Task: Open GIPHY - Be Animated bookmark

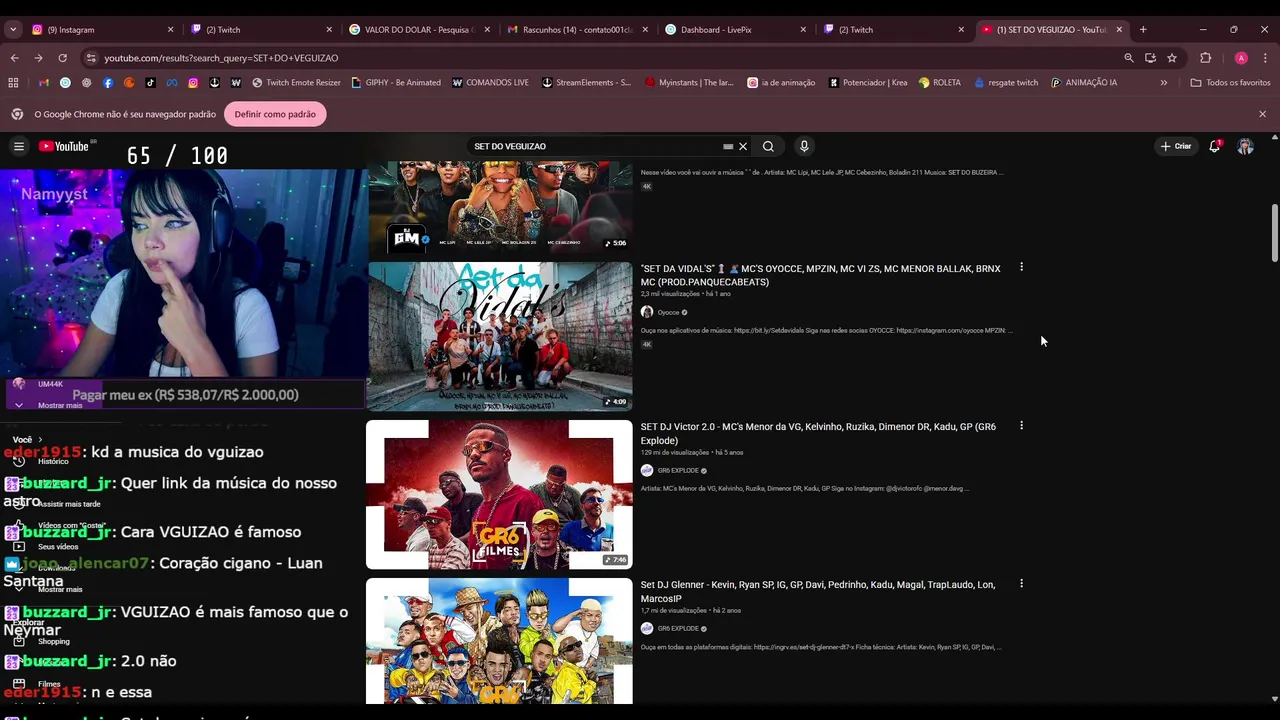Action: tap(396, 83)
